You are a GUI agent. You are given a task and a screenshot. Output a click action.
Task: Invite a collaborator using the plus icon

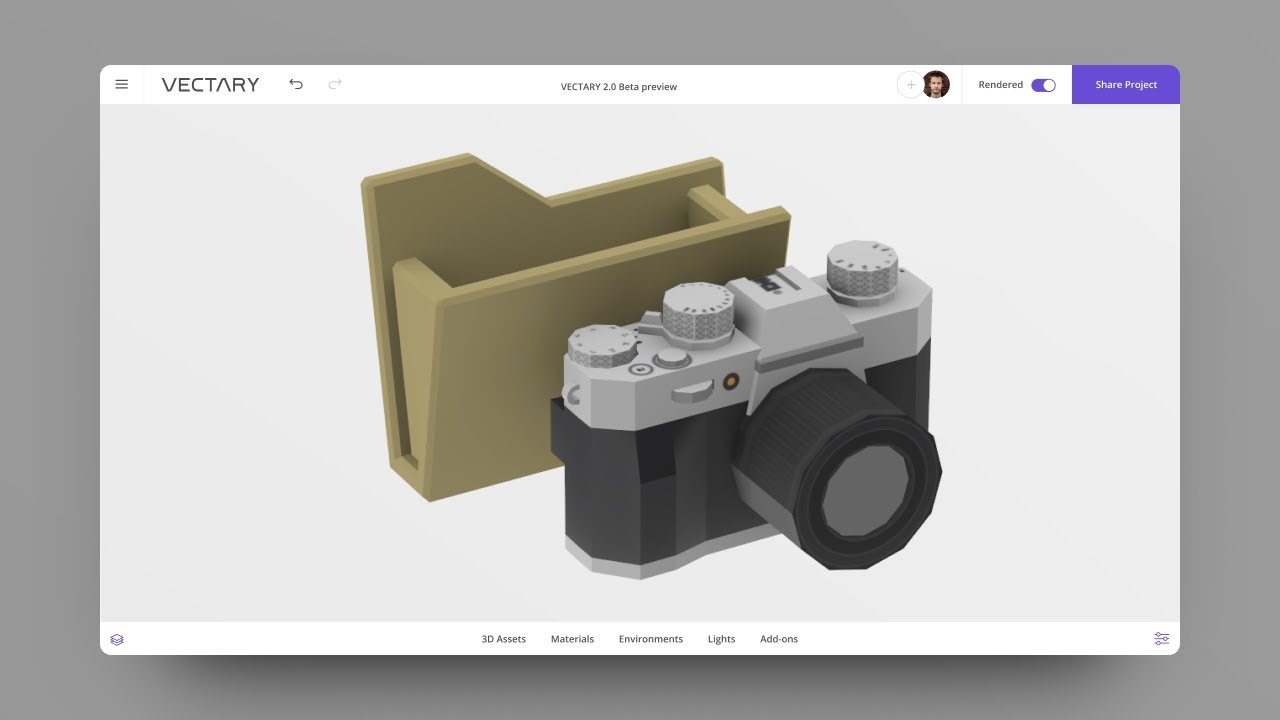(910, 85)
